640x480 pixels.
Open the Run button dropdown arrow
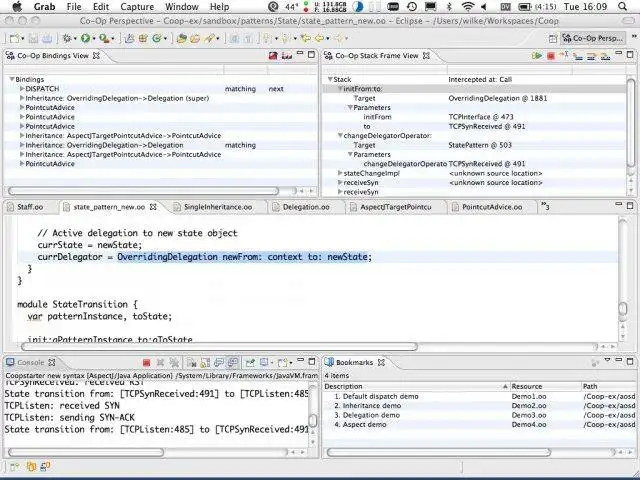click(93, 39)
